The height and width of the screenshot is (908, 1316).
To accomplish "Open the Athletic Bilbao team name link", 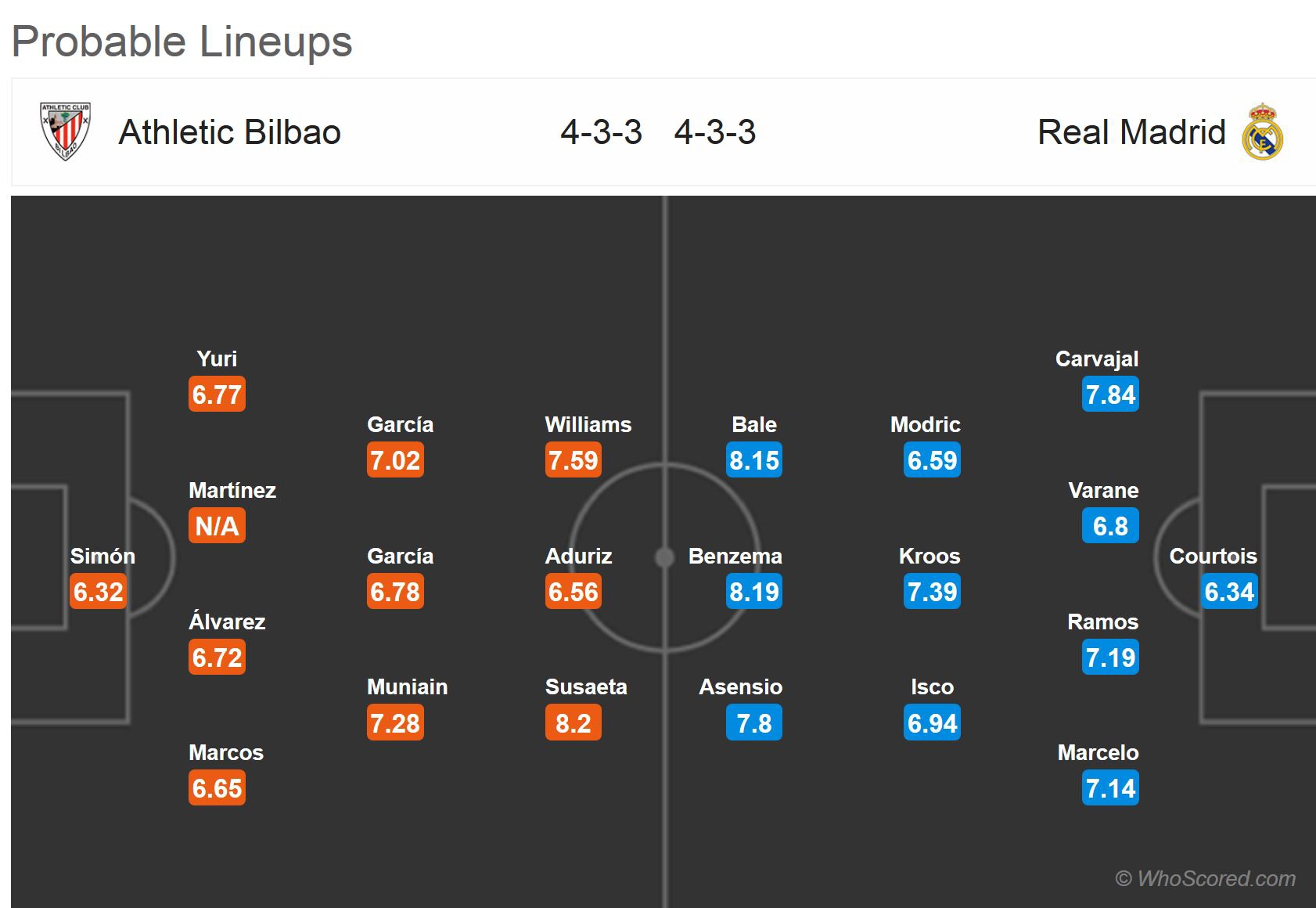I will [x=229, y=132].
